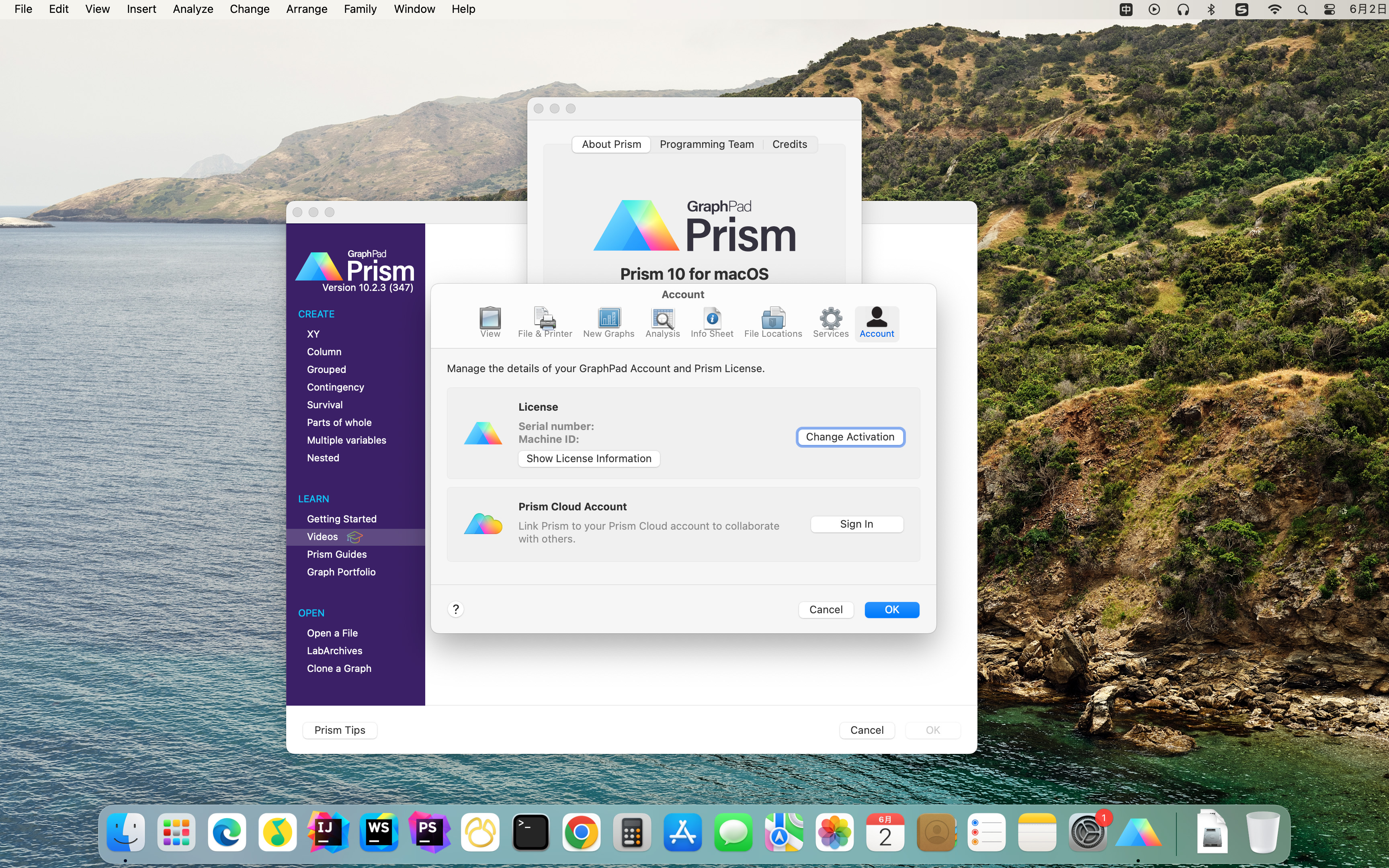Select Column table type in sidebar
1389x868 pixels.
click(x=324, y=352)
